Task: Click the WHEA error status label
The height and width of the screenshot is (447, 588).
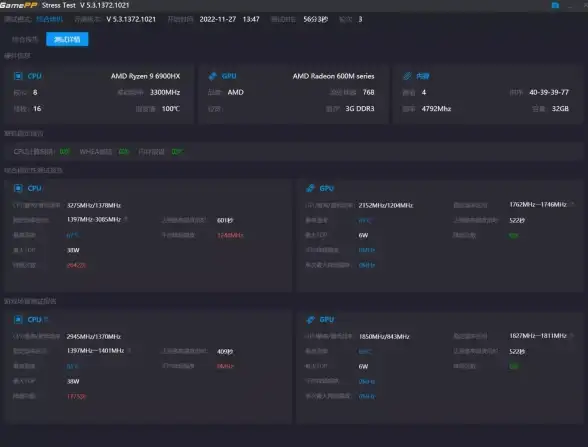Action: (96, 152)
